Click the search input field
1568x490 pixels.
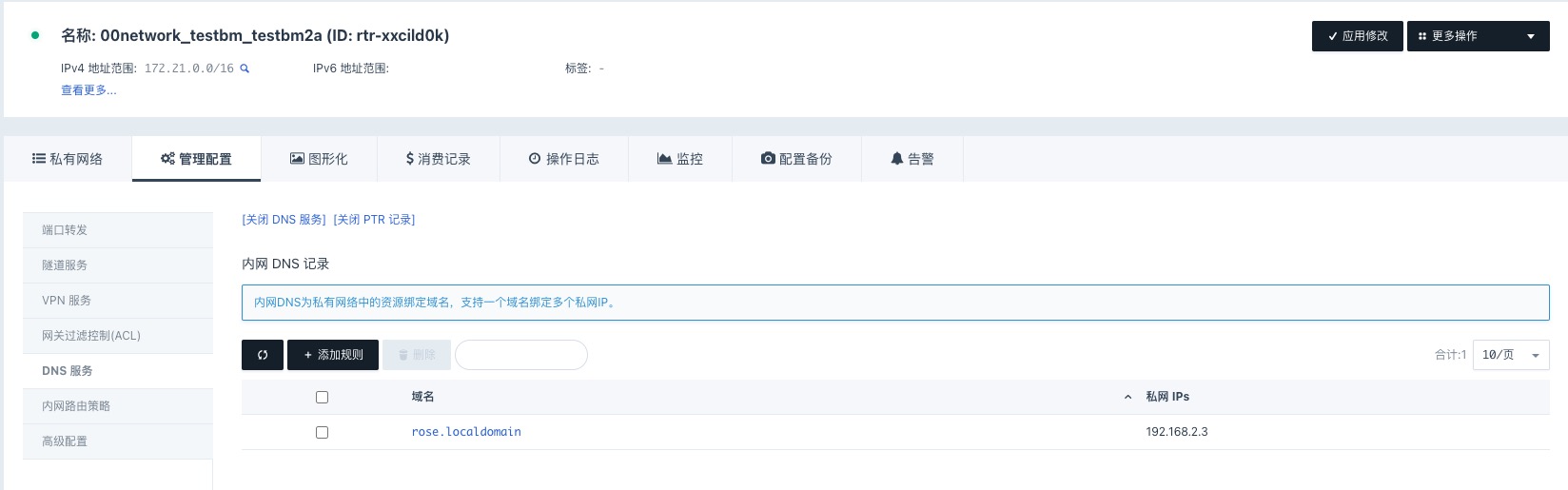pyautogui.click(x=521, y=355)
